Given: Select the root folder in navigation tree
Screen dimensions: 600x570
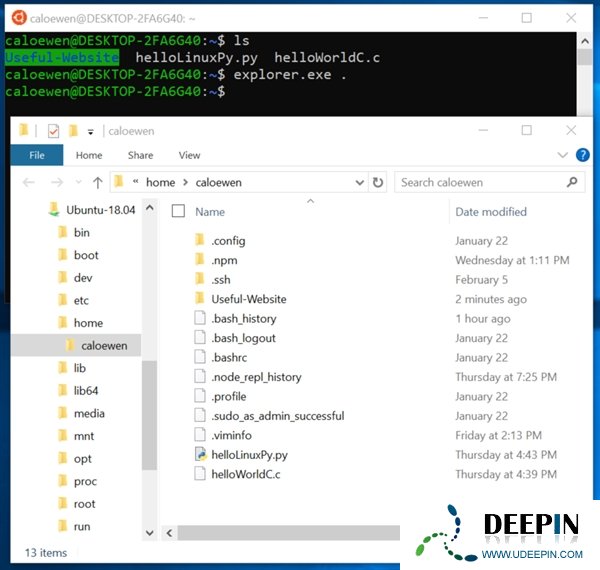Looking at the screenshot, I should tap(85, 504).
